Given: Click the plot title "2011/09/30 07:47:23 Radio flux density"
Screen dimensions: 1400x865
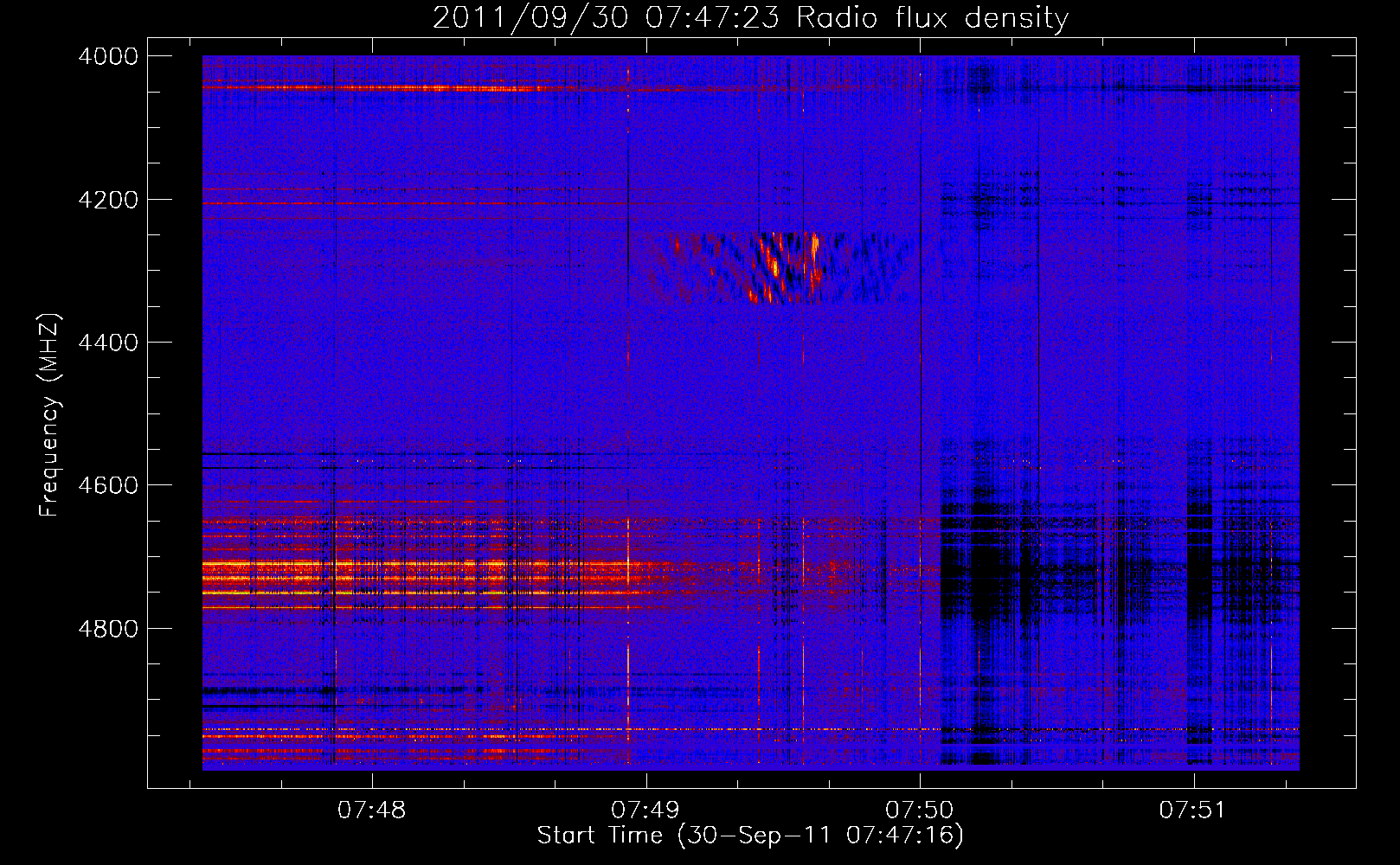Looking at the screenshot, I should [750, 17].
